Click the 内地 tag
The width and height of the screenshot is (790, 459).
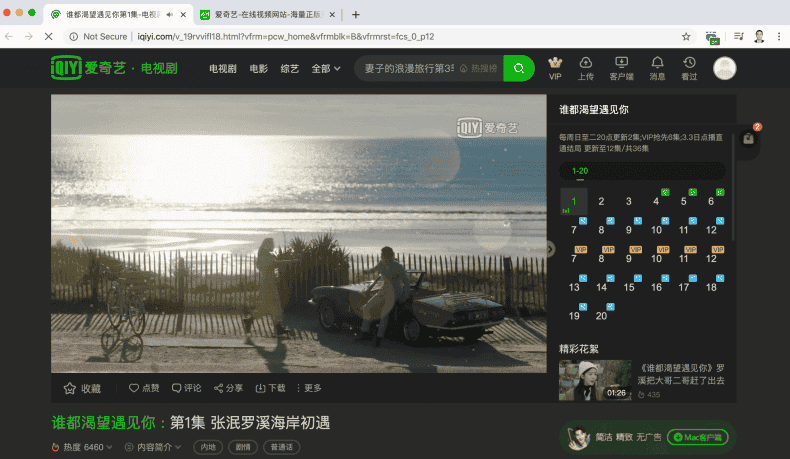click(x=208, y=447)
